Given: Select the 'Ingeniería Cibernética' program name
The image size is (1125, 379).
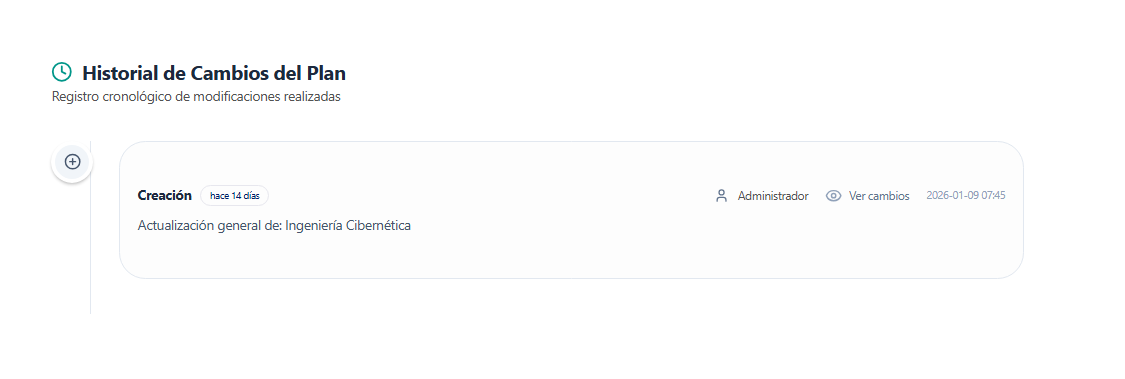Looking at the screenshot, I should tap(348, 225).
